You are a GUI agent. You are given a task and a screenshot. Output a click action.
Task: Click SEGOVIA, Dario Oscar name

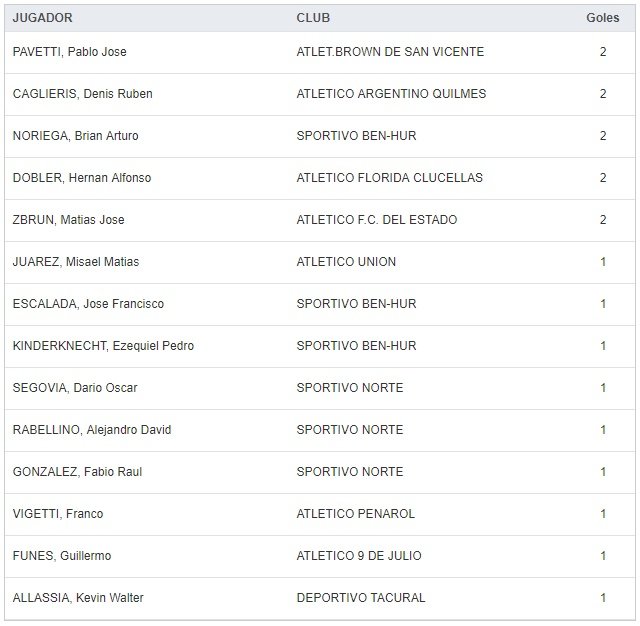75,388
